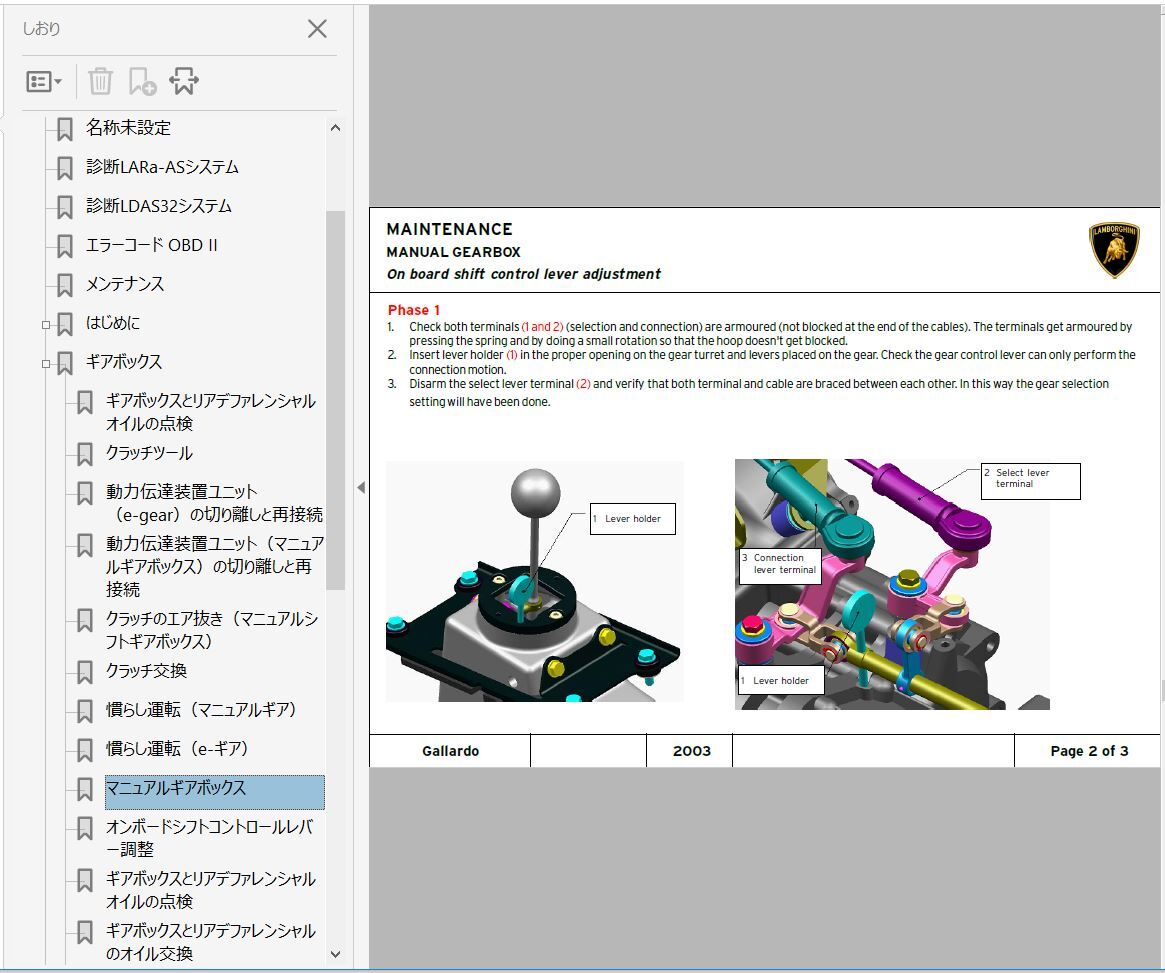Viewport: 1165px width, 973px height.
Task: Click the bookmark icon beside クラッチツール
Action: click(85, 454)
